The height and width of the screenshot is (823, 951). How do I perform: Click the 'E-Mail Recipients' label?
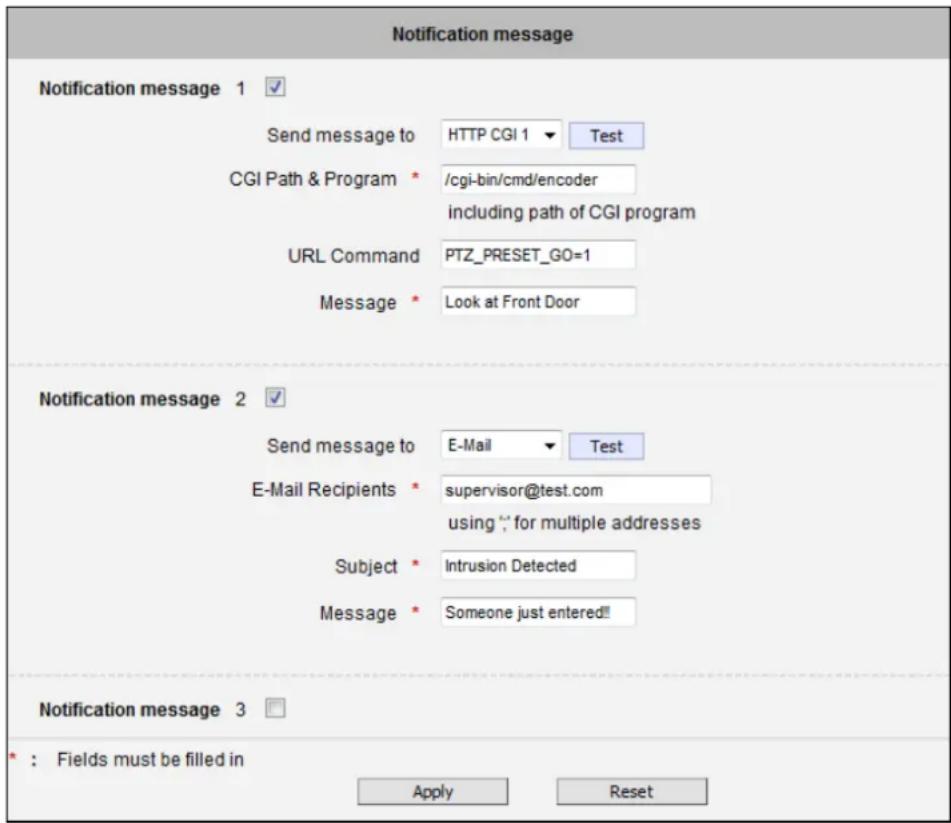[x=324, y=489]
